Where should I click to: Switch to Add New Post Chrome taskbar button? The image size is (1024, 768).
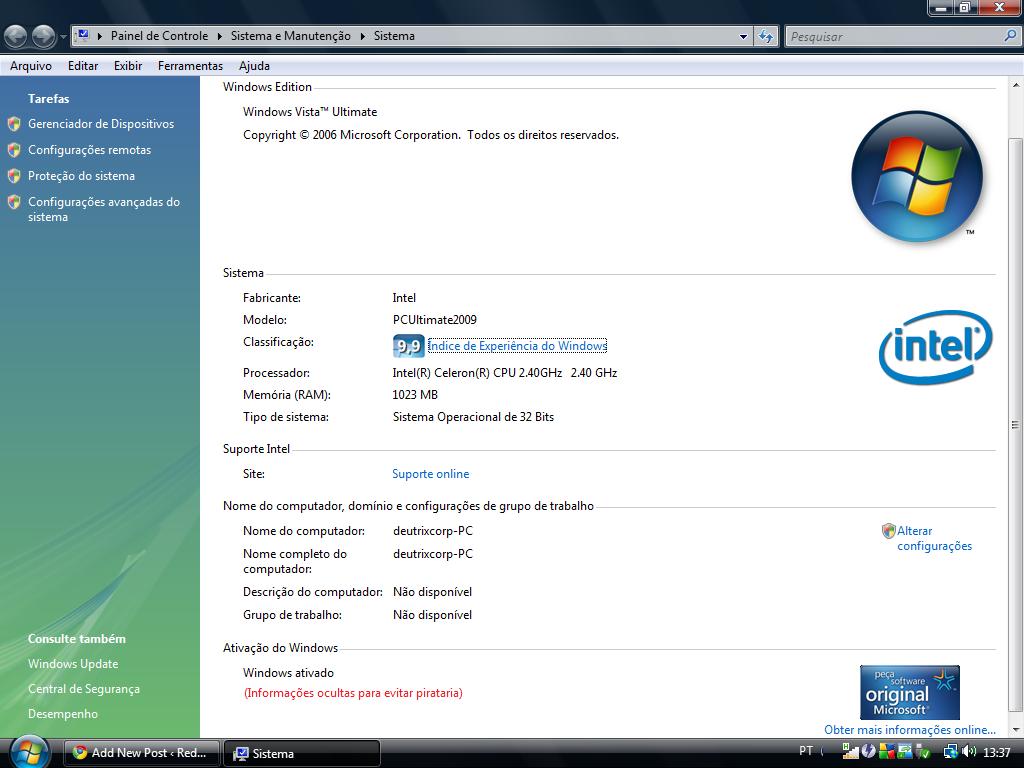141,753
